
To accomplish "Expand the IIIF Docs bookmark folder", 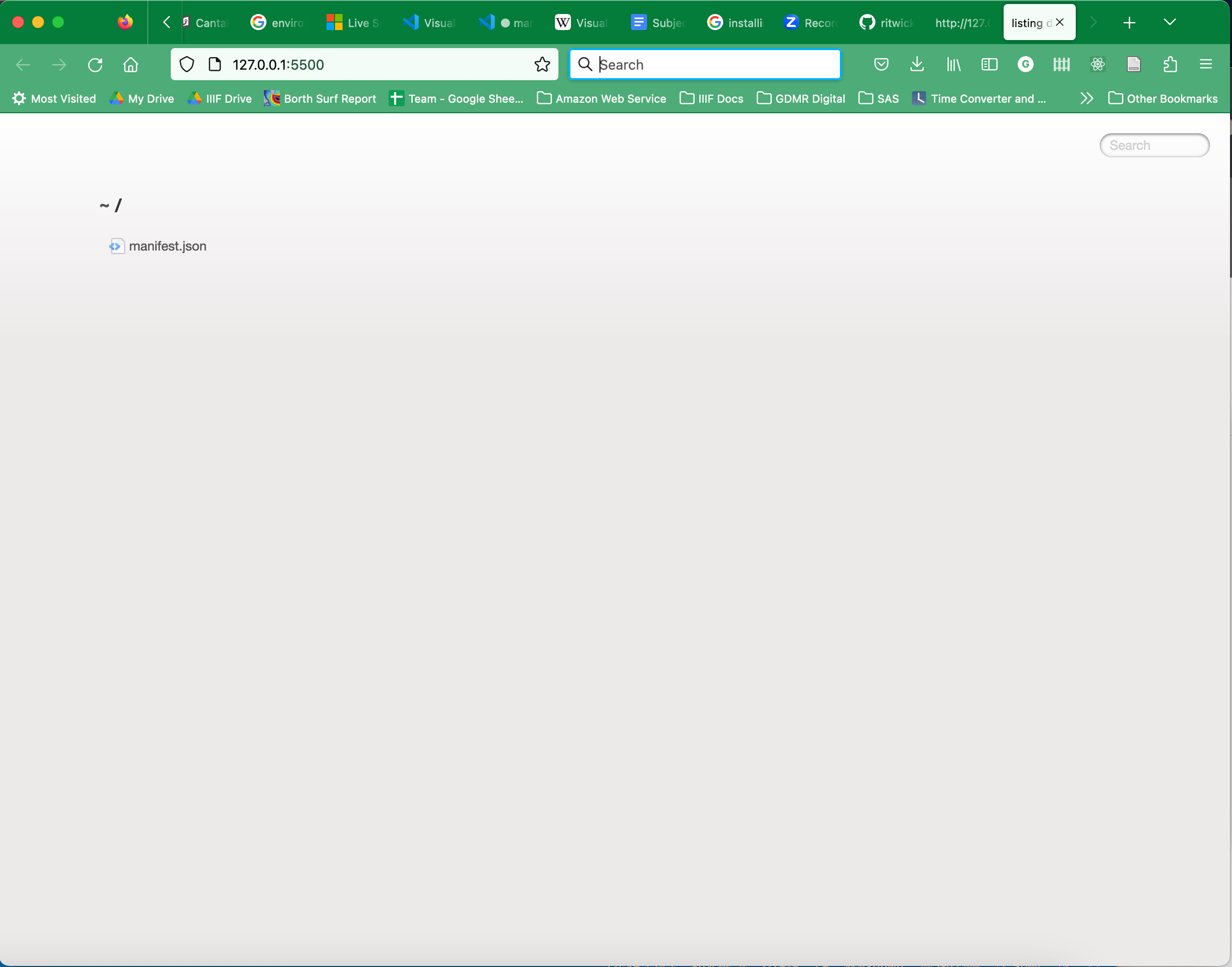I will pyautogui.click(x=711, y=99).
